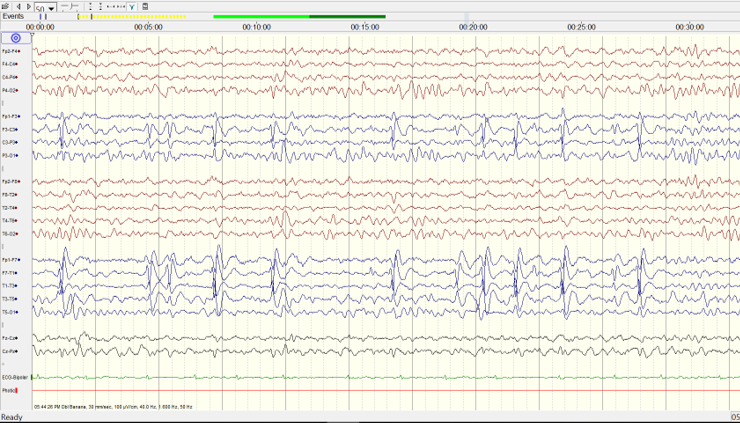740x423 pixels.
Task: Select the Fp2-F4 channel label
Action: pyautogui.click(x=10, y=51)
